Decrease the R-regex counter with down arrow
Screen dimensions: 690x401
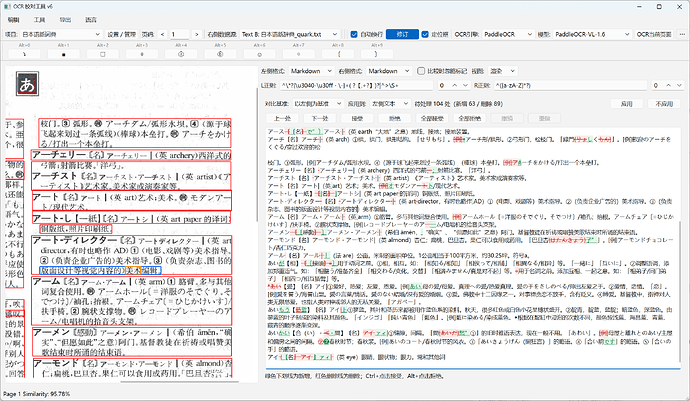(679, 85)
